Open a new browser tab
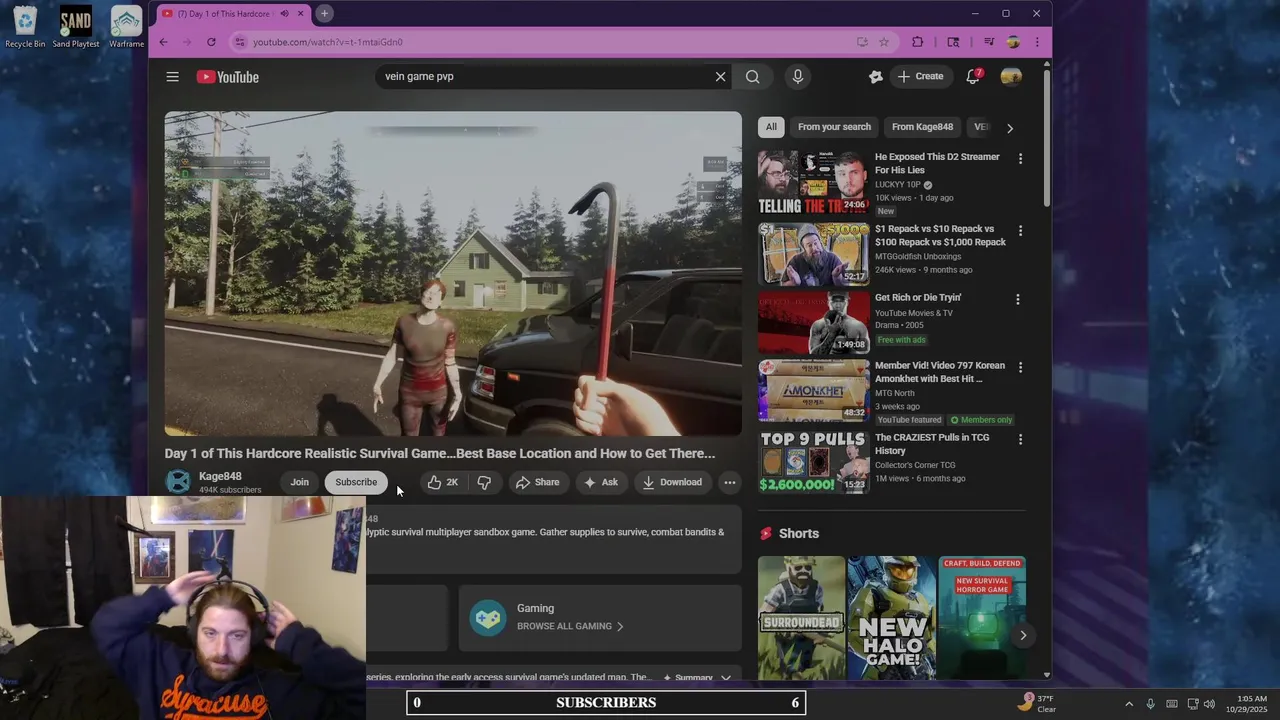 pos(324,13)
